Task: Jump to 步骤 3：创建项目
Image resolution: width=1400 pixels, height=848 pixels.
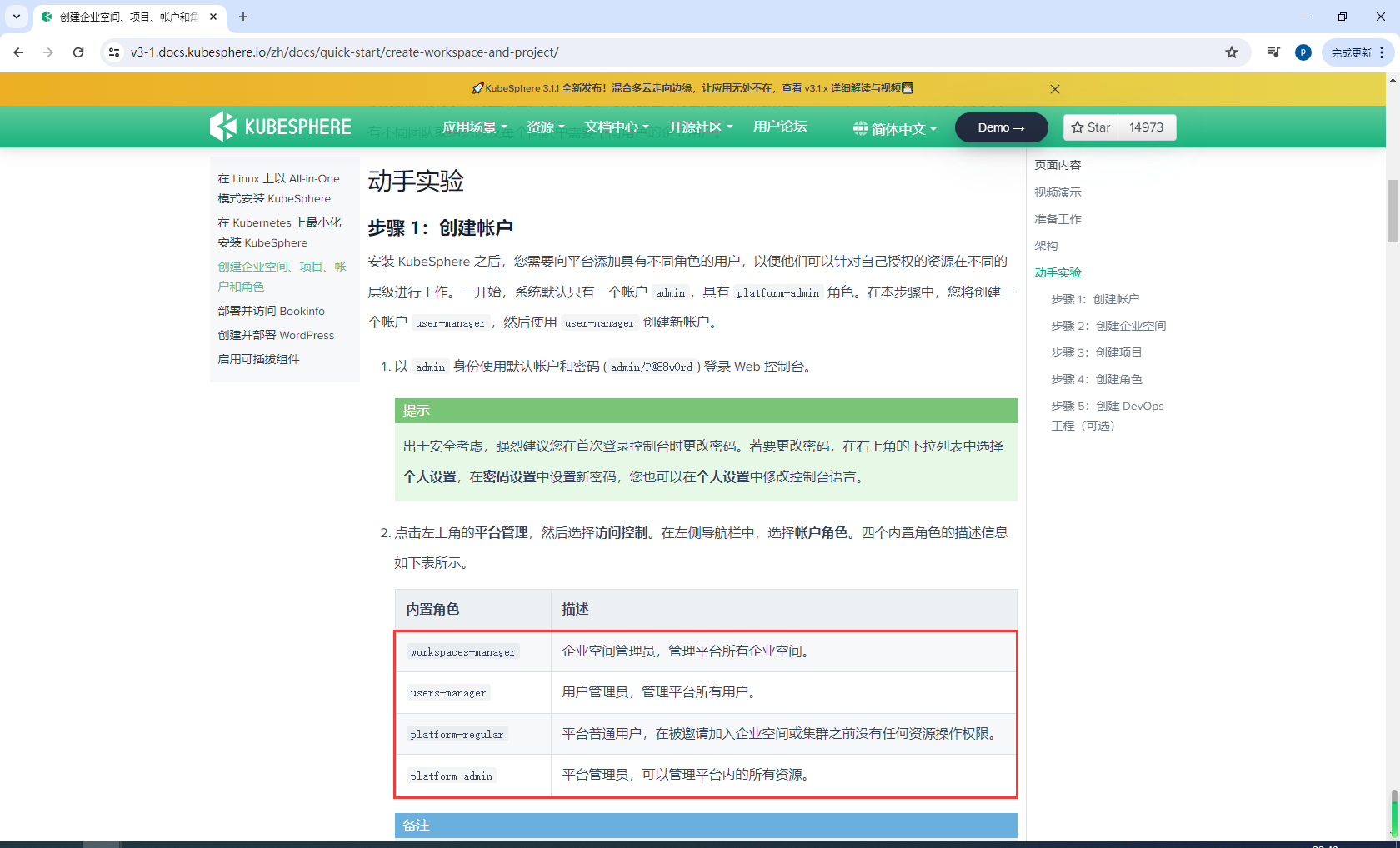Action: [x=1097, y=352]
